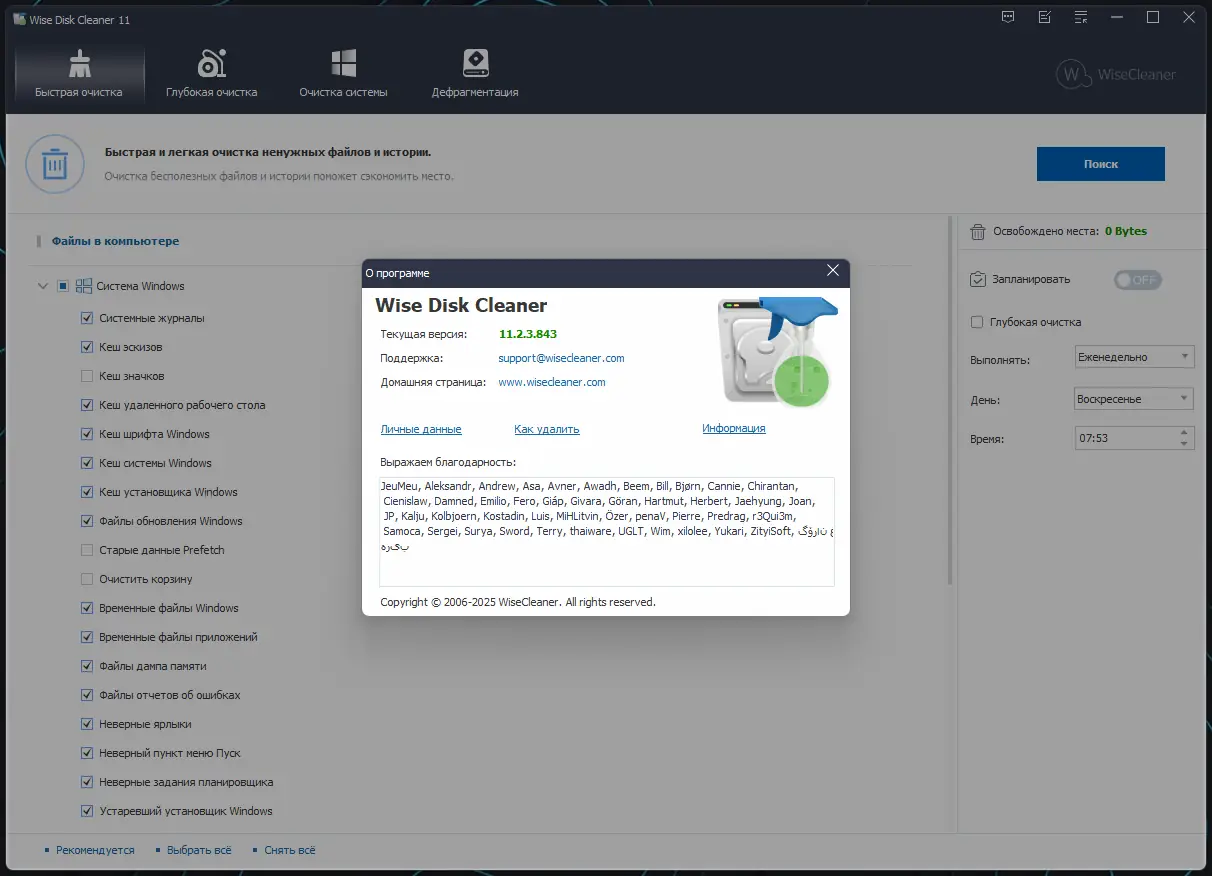Image resolution: width=1212 pixels, height=876 pixels.
Task: Click the trash icon beside Освобождено места
Action: pyautogui.click(x=978, y=231)
